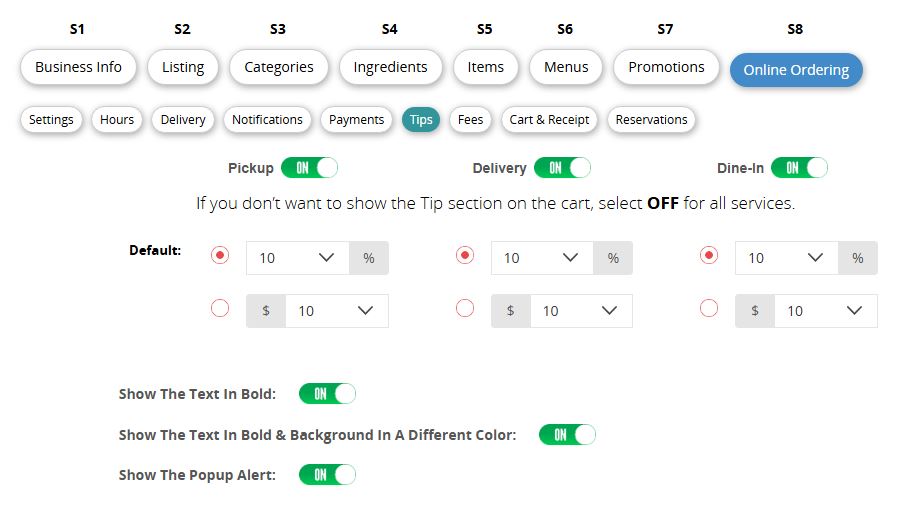Select the Dine-In dollar amount radio button

point(709,309)
